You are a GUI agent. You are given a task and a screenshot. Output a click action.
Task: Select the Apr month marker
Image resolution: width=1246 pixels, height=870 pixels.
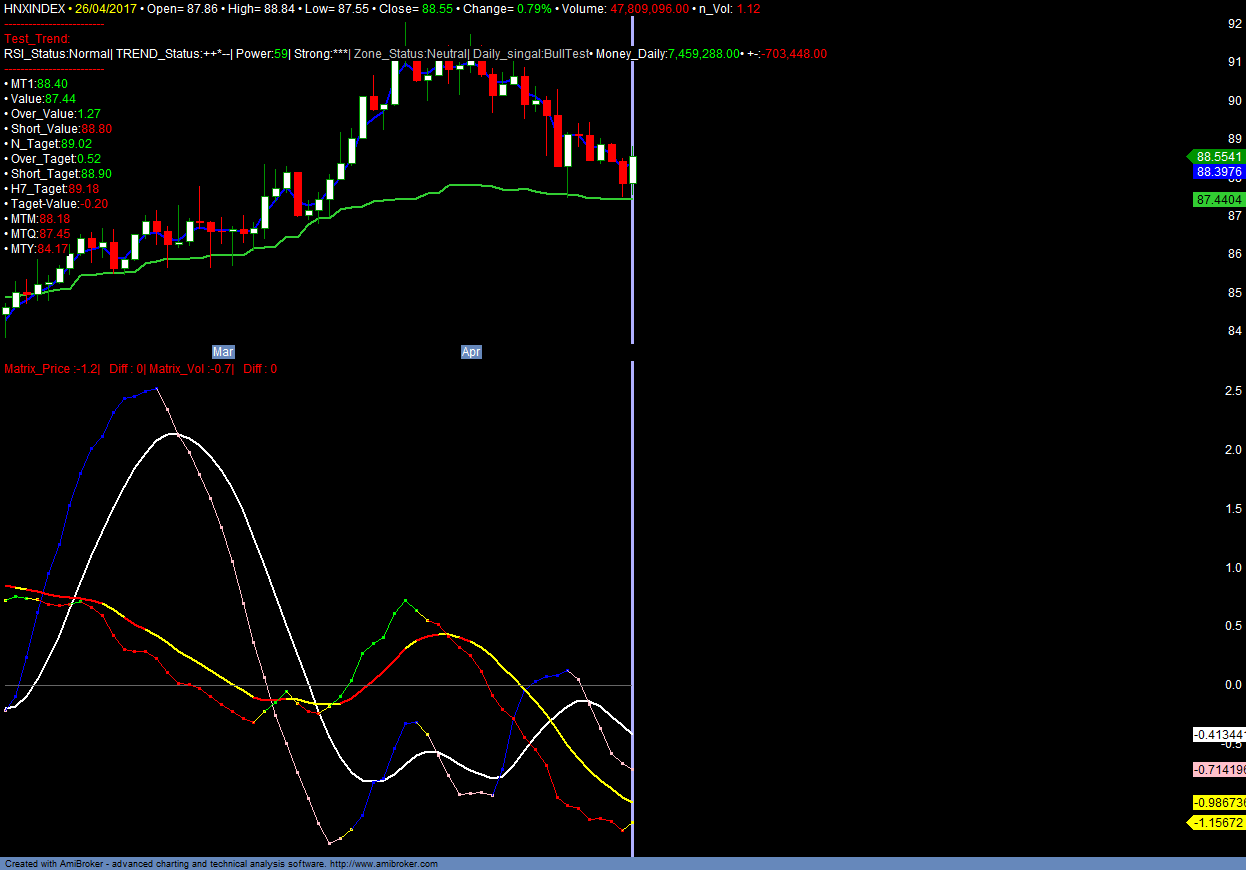pos(471,352)
